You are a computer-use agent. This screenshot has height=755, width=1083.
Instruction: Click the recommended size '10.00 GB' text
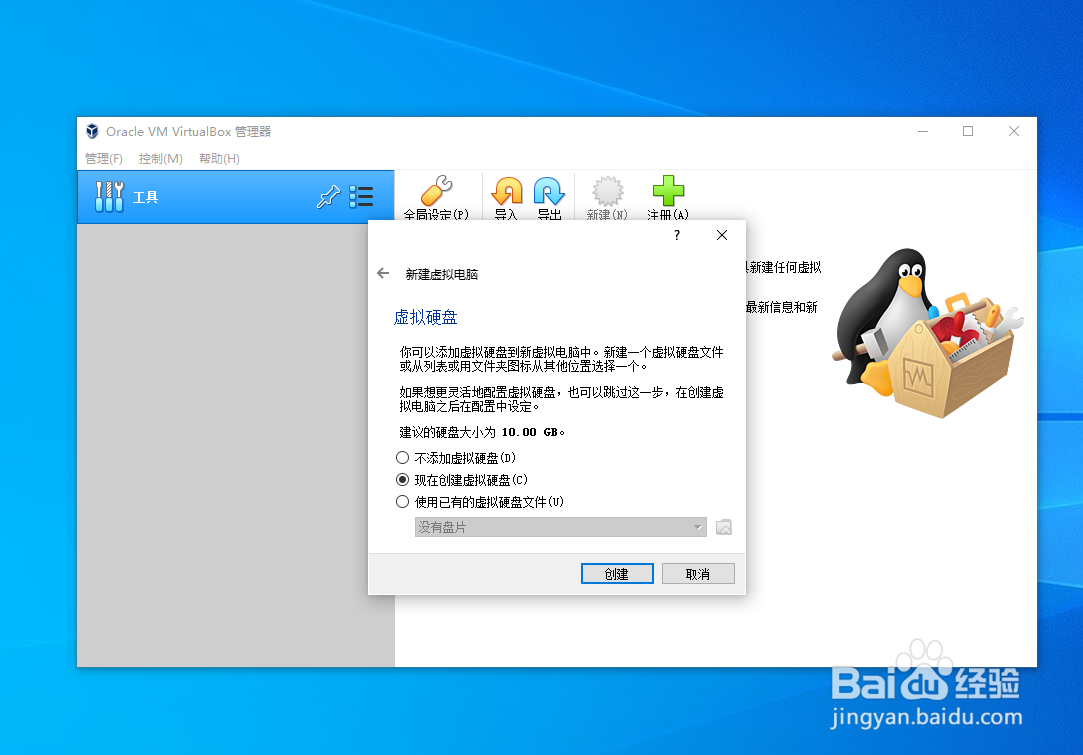(530, 432)
